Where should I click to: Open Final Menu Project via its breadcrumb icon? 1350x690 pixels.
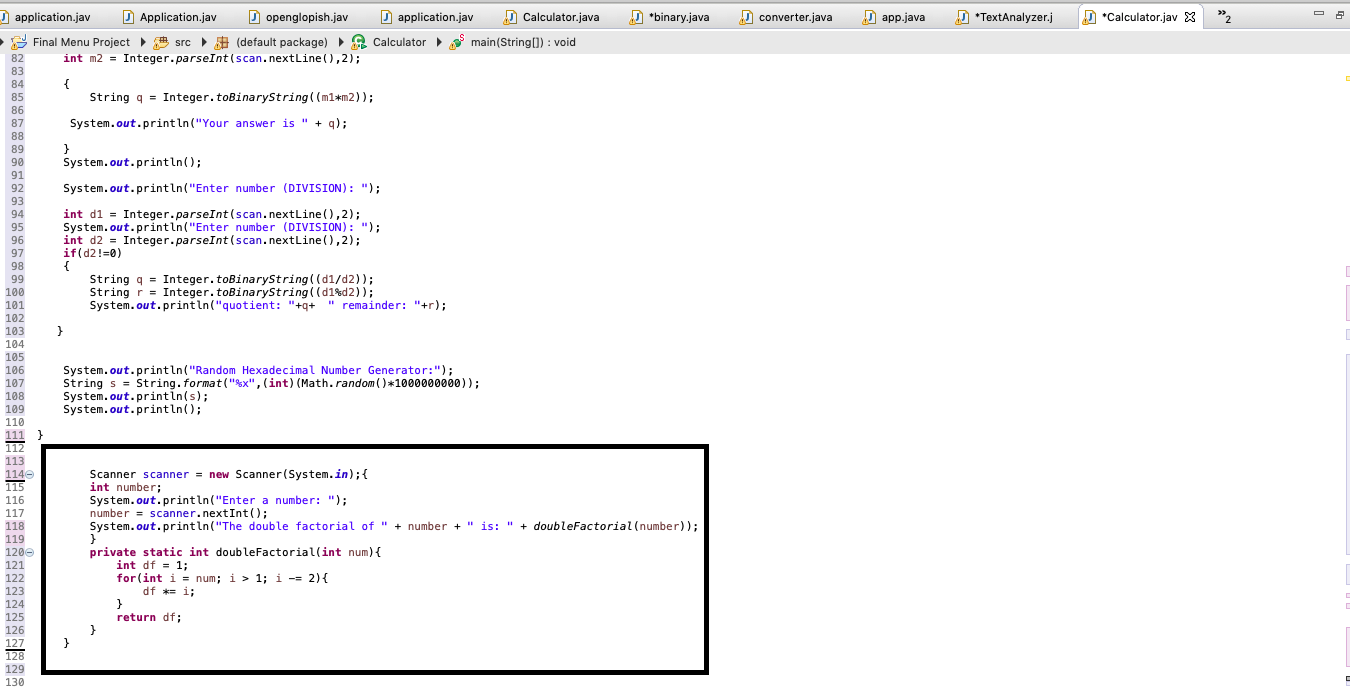20,42
